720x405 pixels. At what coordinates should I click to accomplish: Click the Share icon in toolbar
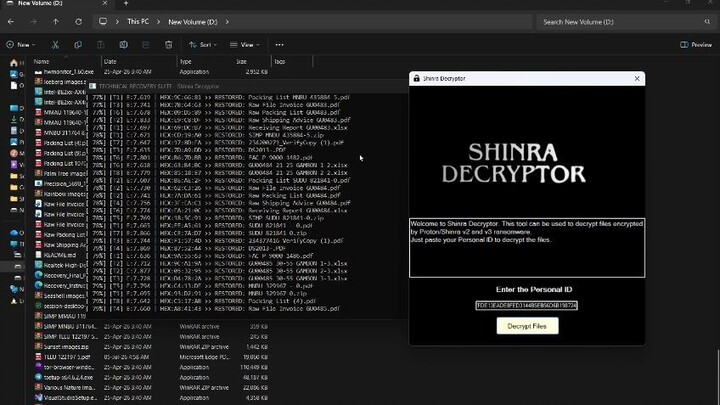(146, 45)
